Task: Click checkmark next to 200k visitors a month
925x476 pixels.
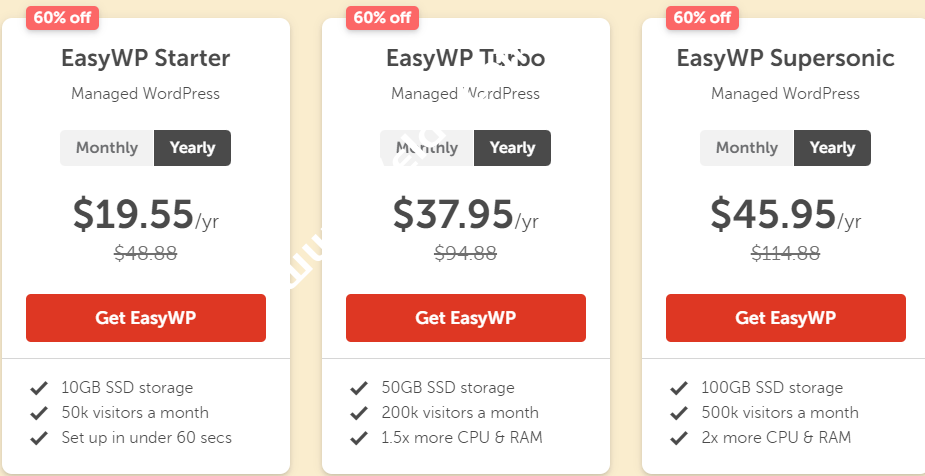Action: coord(359,412)
